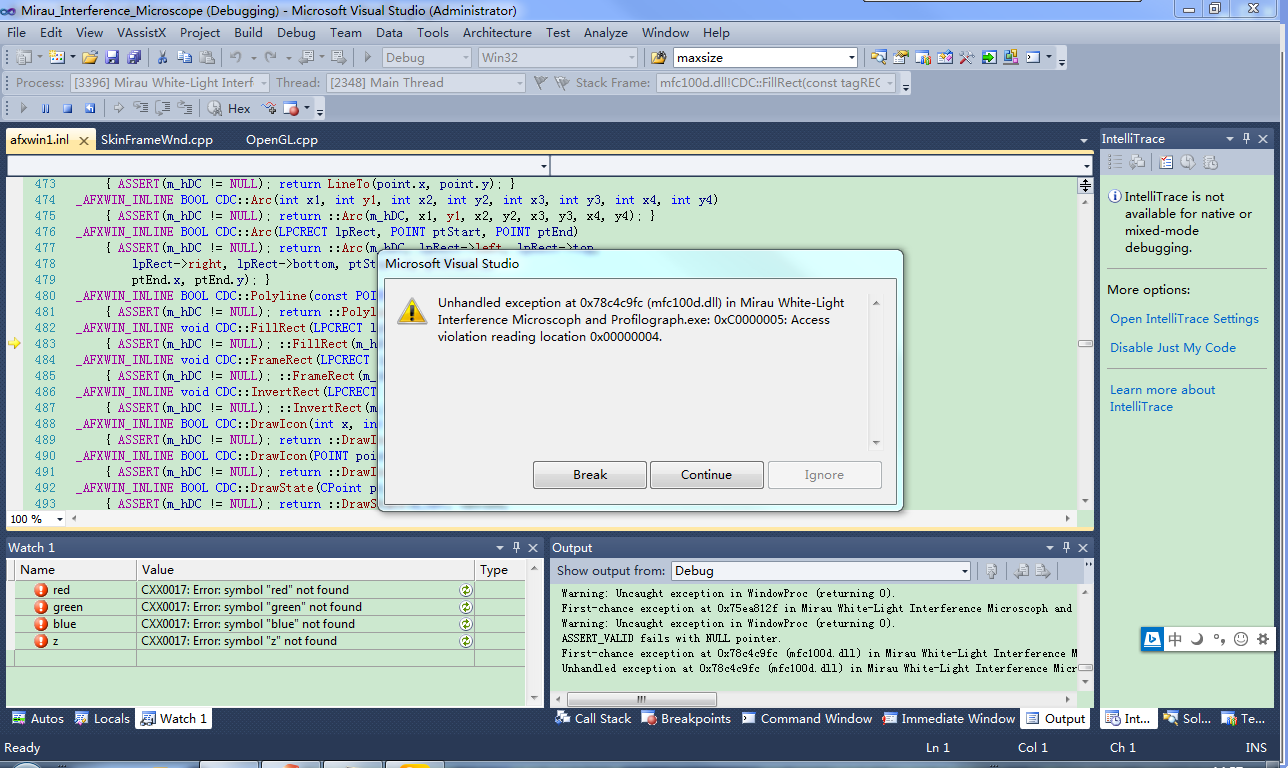Click the empty new watch name row

pos(75,658)
